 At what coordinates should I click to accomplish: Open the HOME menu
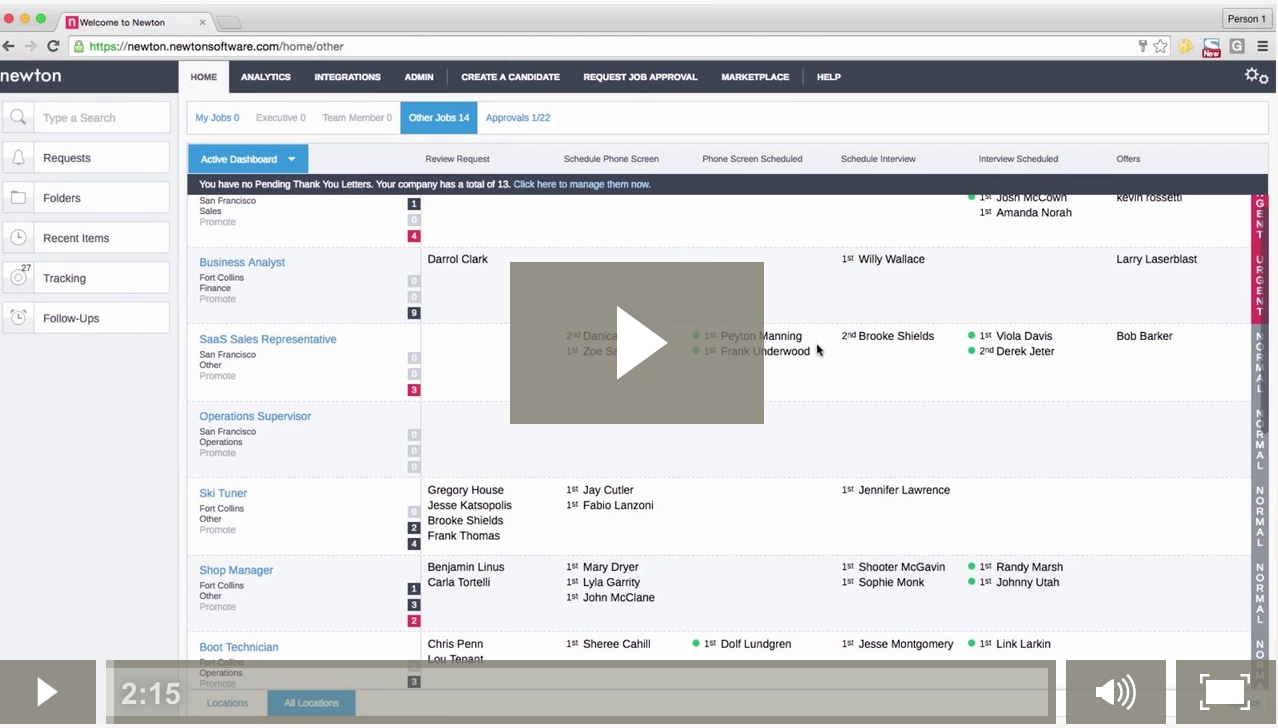[x=204, y=77]
